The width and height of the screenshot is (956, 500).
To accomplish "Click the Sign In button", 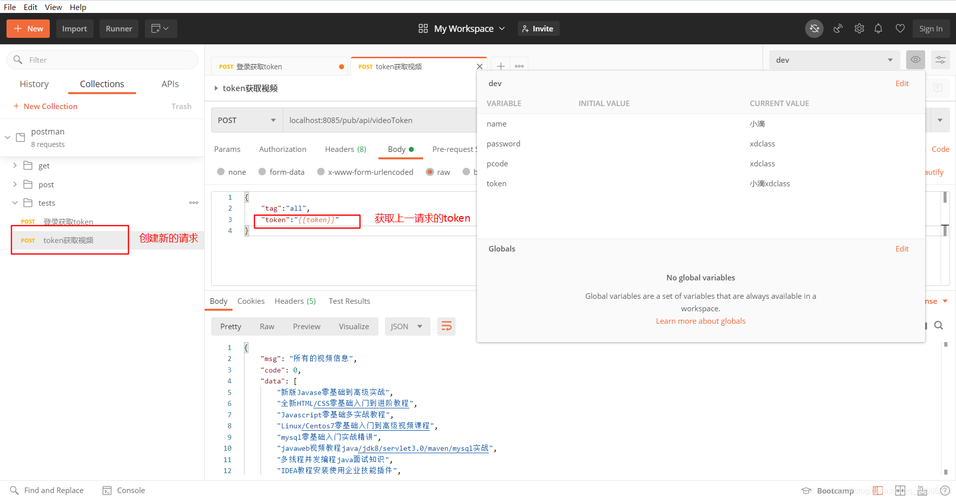I will 930,29.
